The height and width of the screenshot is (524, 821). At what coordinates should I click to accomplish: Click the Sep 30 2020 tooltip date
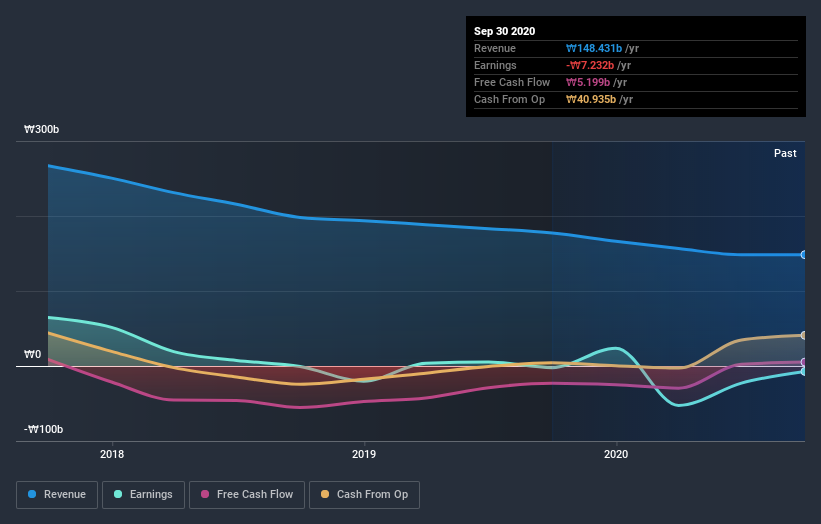tap(505, 31)
